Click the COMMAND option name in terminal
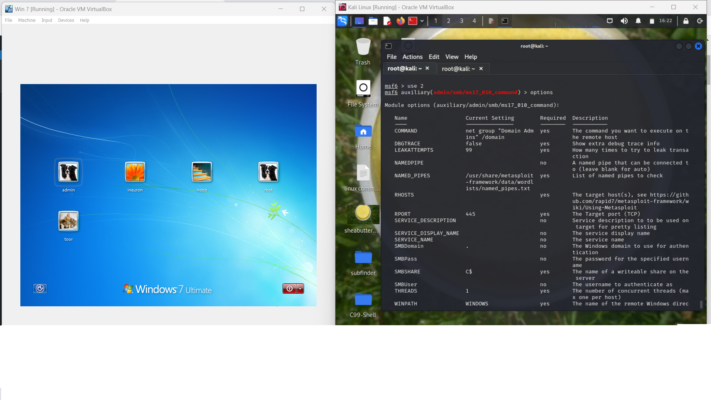The image size is (711, 400). pos(405,131)
